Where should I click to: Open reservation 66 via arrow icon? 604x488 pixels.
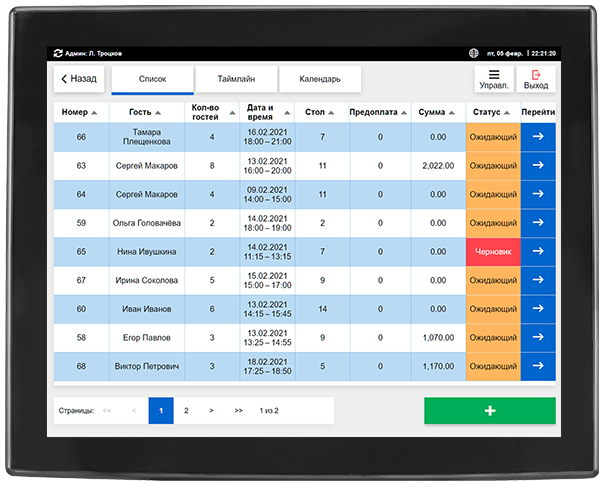538,137
